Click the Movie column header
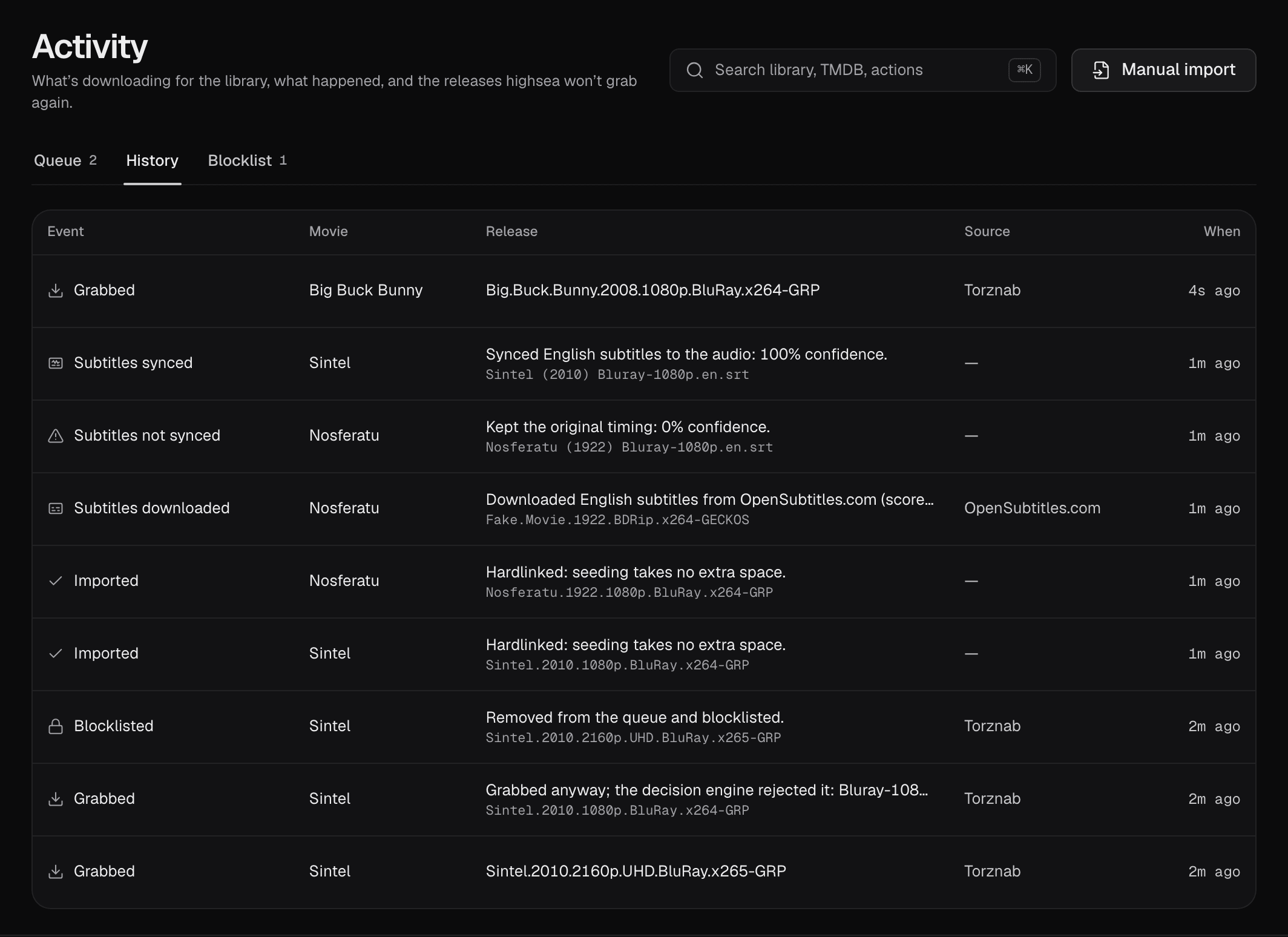The width and height of the screenshot is (1288, 937). pos(329,231)
